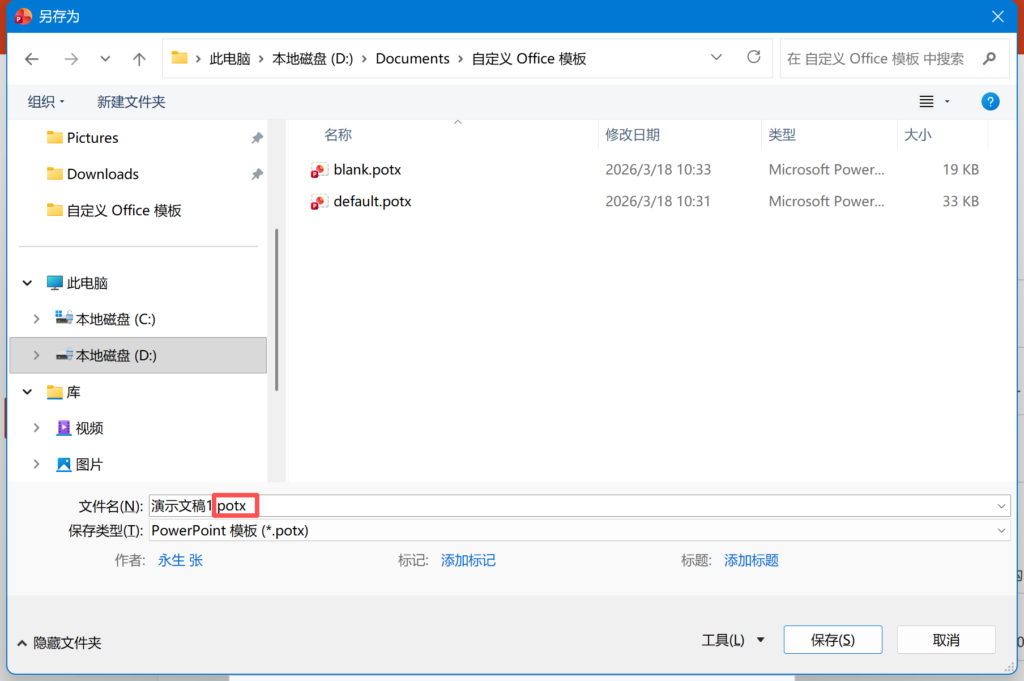1024x681 pixels.
Task: Click the 添加标记 link
Action: tap(468, 561)
